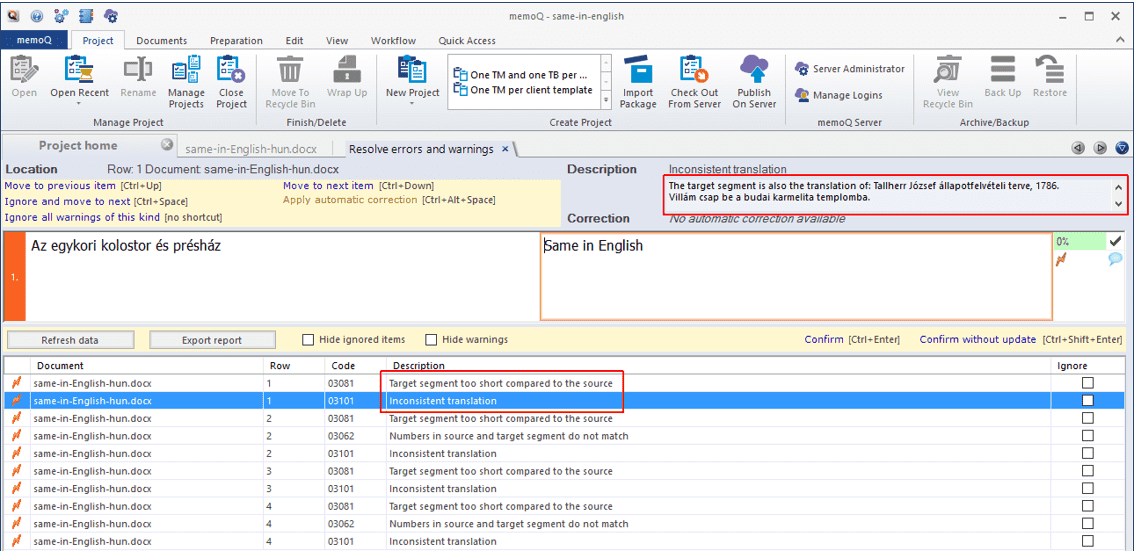
Task: Click Ignore all warnings of this kind
Action: click(83, 217)
